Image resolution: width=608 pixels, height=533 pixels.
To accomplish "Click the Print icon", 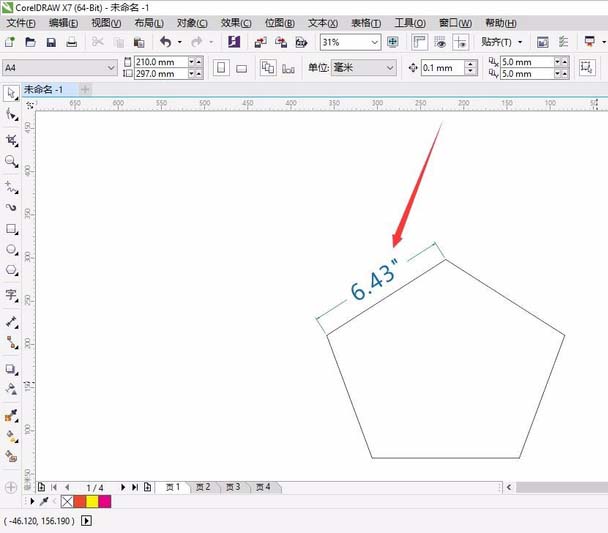I will 71,42.
